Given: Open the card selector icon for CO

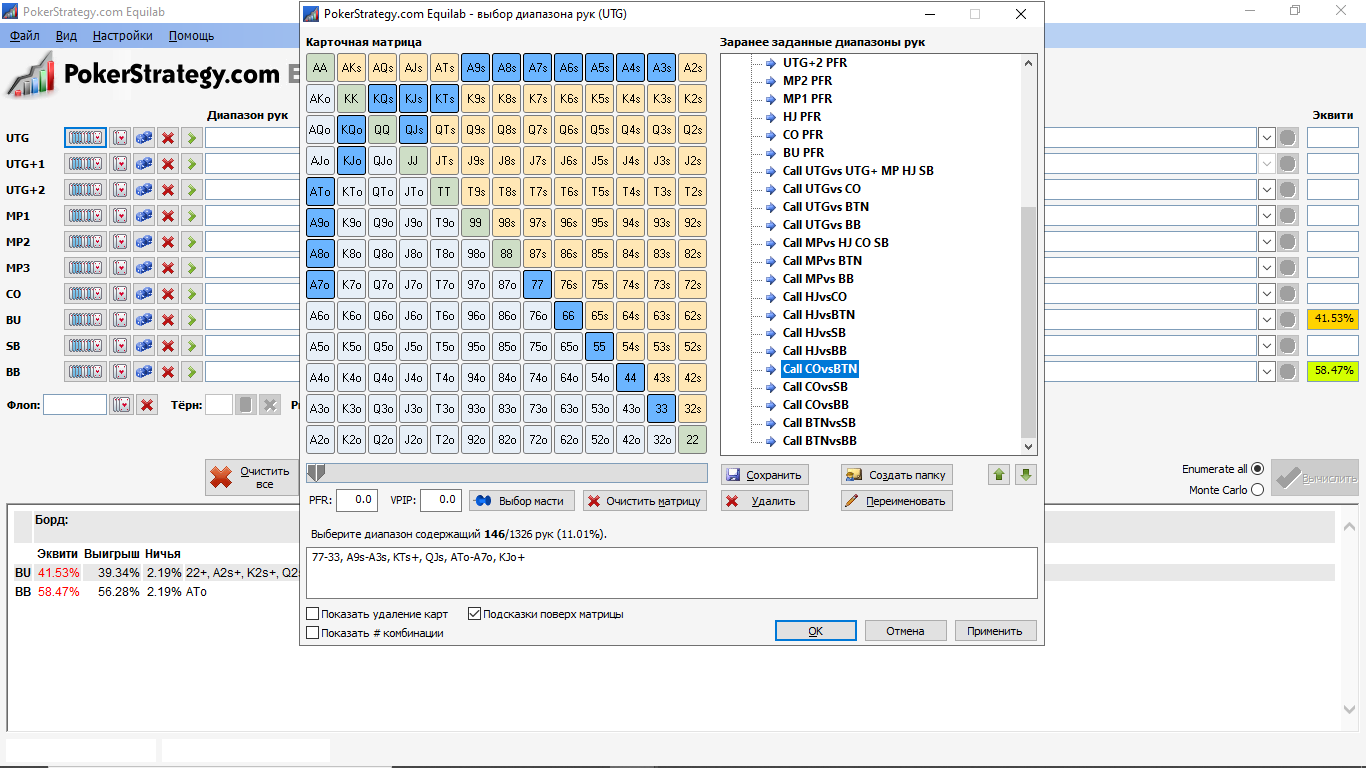Looking at the screenshot, I should pos(121,293).
